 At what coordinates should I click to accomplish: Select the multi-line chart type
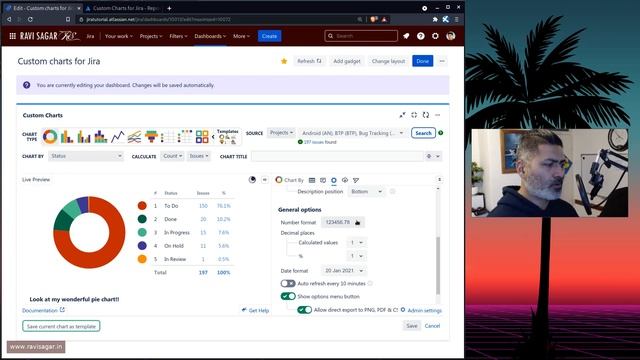[x=134, y=137]
